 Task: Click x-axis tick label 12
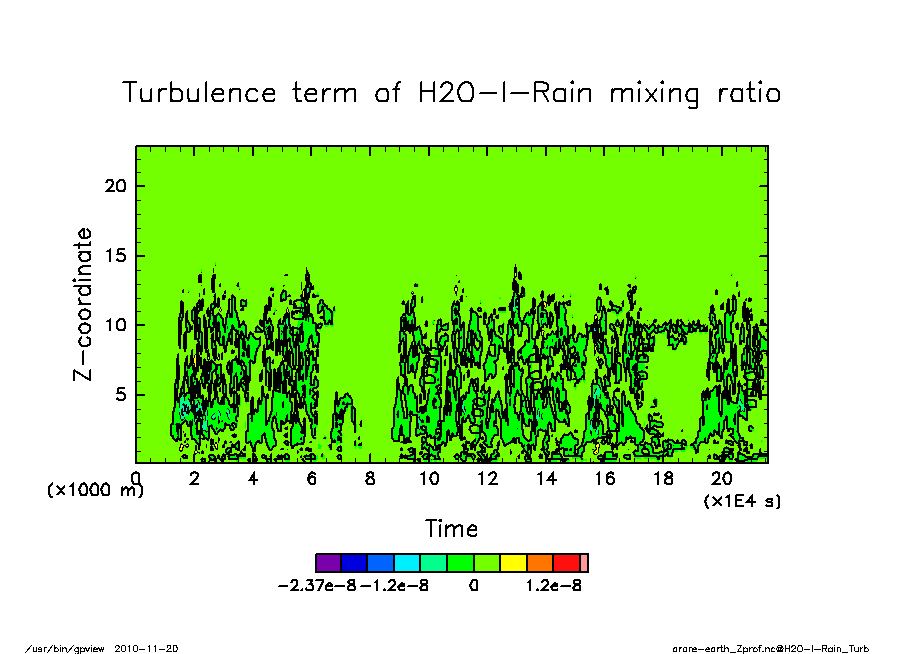(x=488, y=478)
